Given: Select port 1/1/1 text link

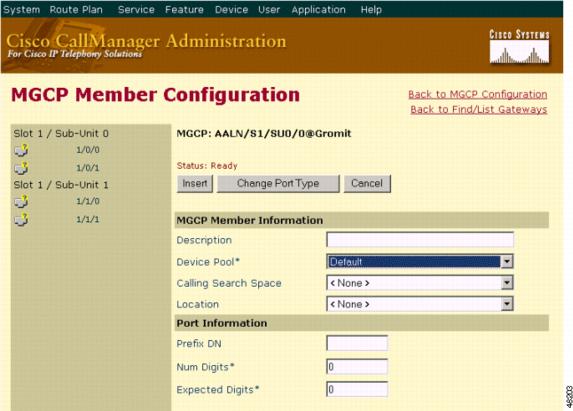Looking at the screenshot, I should [x=88, y=220].
